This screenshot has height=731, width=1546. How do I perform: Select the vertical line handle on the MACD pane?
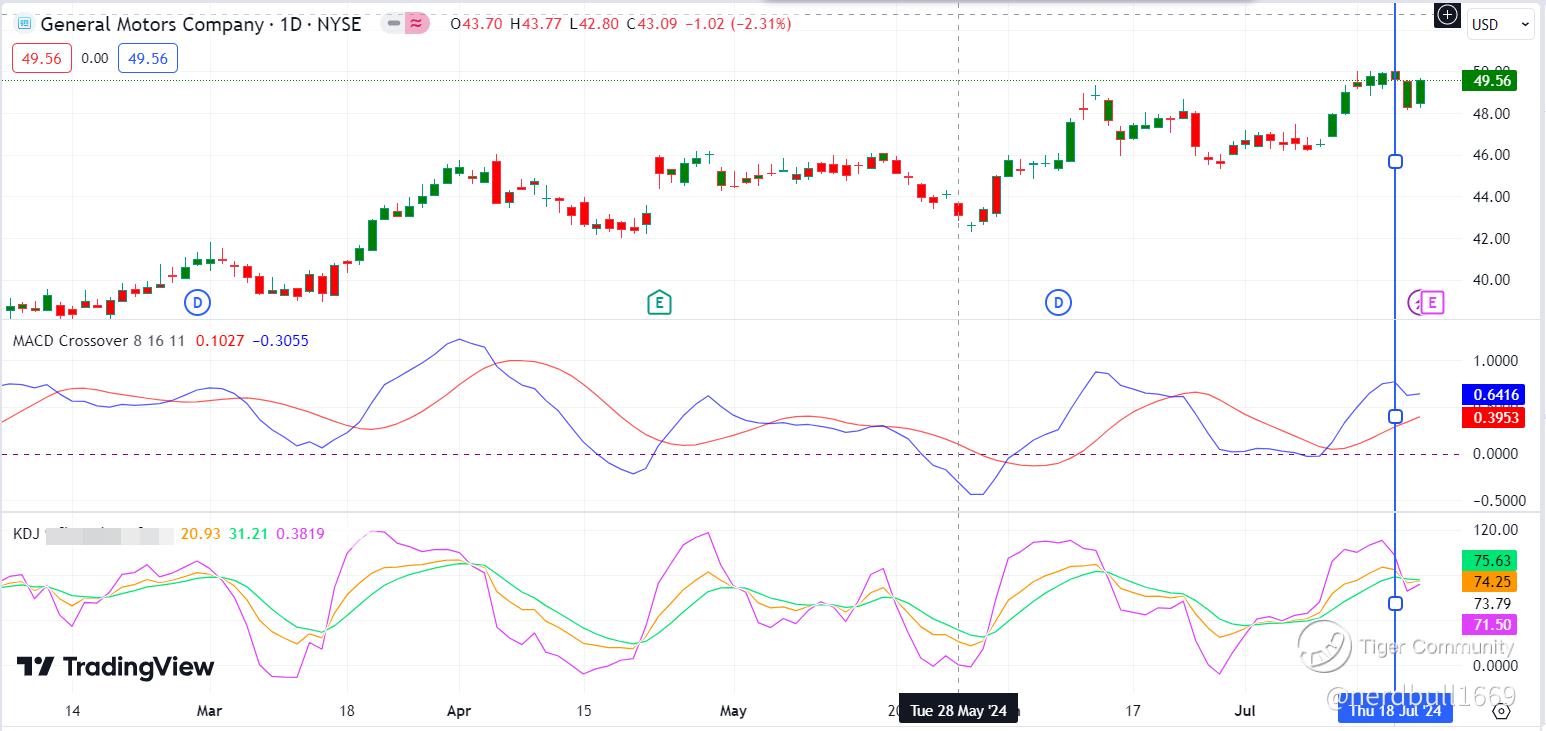point(1396,416)
